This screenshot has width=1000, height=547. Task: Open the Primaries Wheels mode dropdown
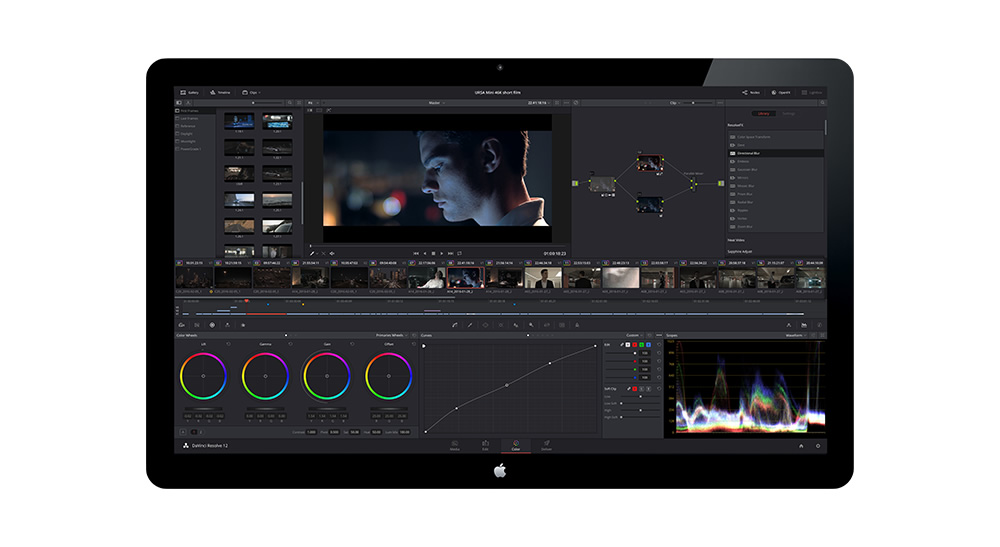pyautogui.click(x=390, y=335)
